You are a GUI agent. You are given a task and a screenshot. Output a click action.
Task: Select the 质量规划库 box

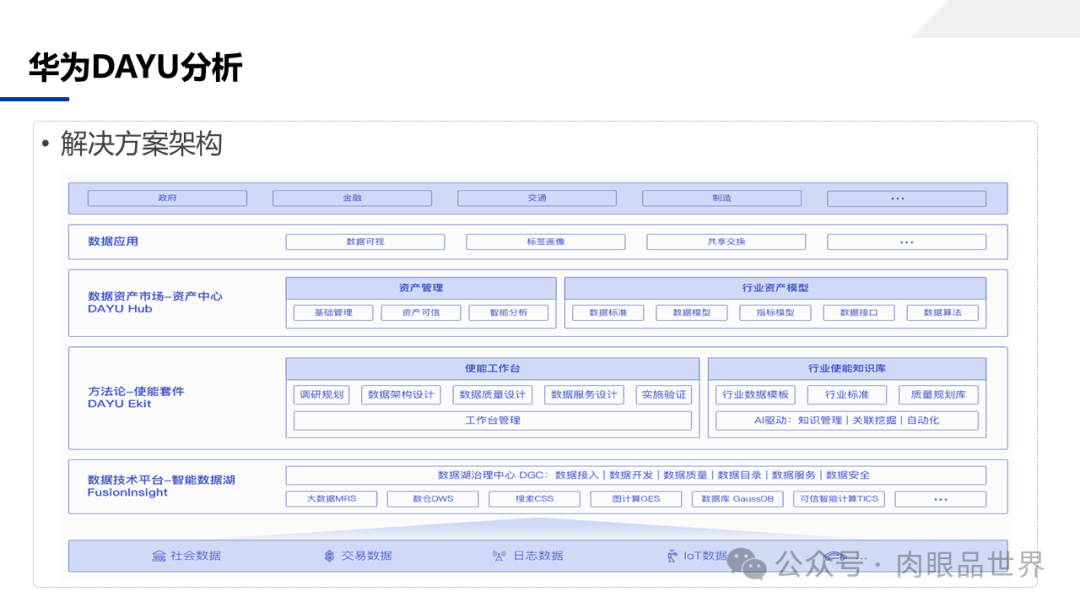(938, 395)
